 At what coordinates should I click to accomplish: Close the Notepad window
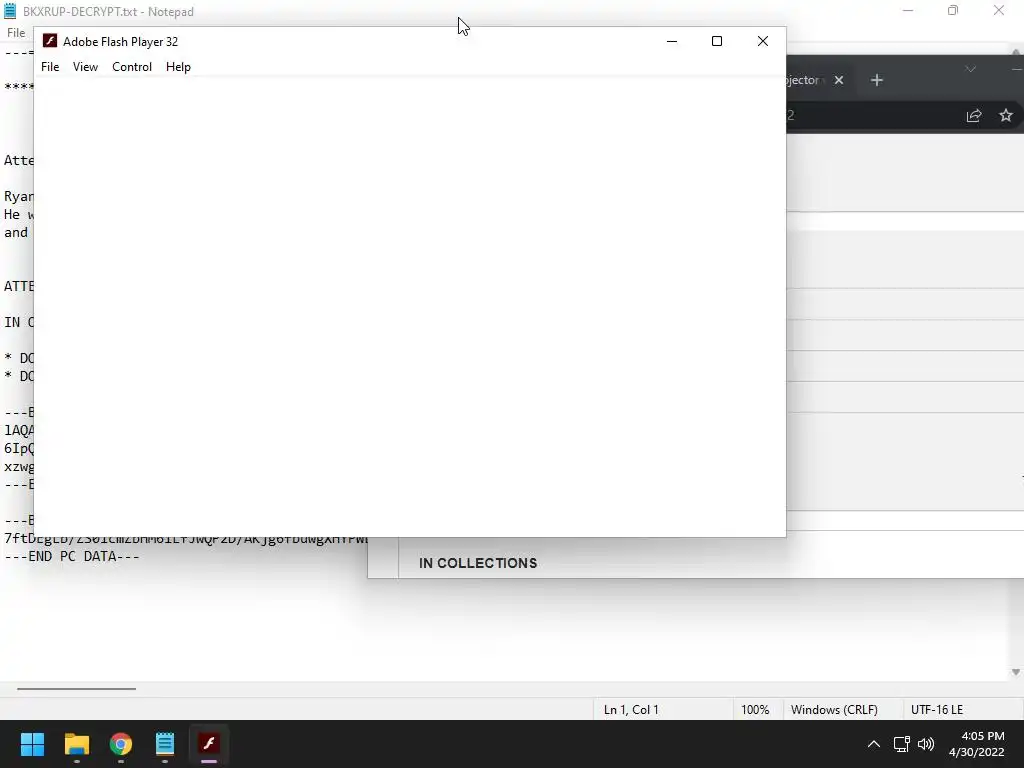(x=999, y=10)
